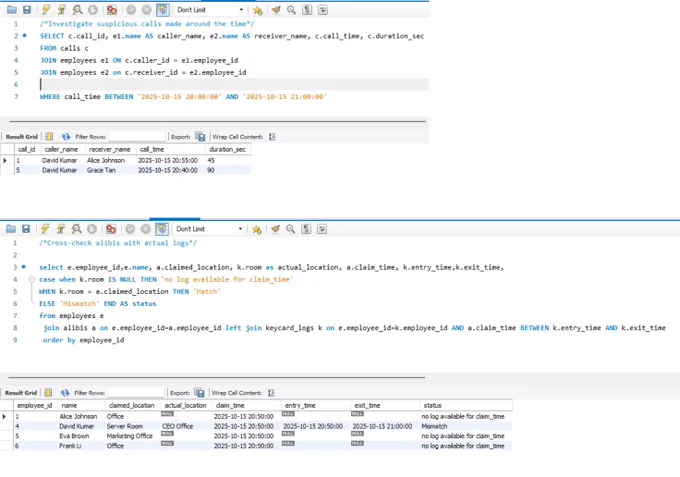Screen dimensions: 680x477
Task: Select the CEO Office actual_location cell
Action: [x=186, y=426]
